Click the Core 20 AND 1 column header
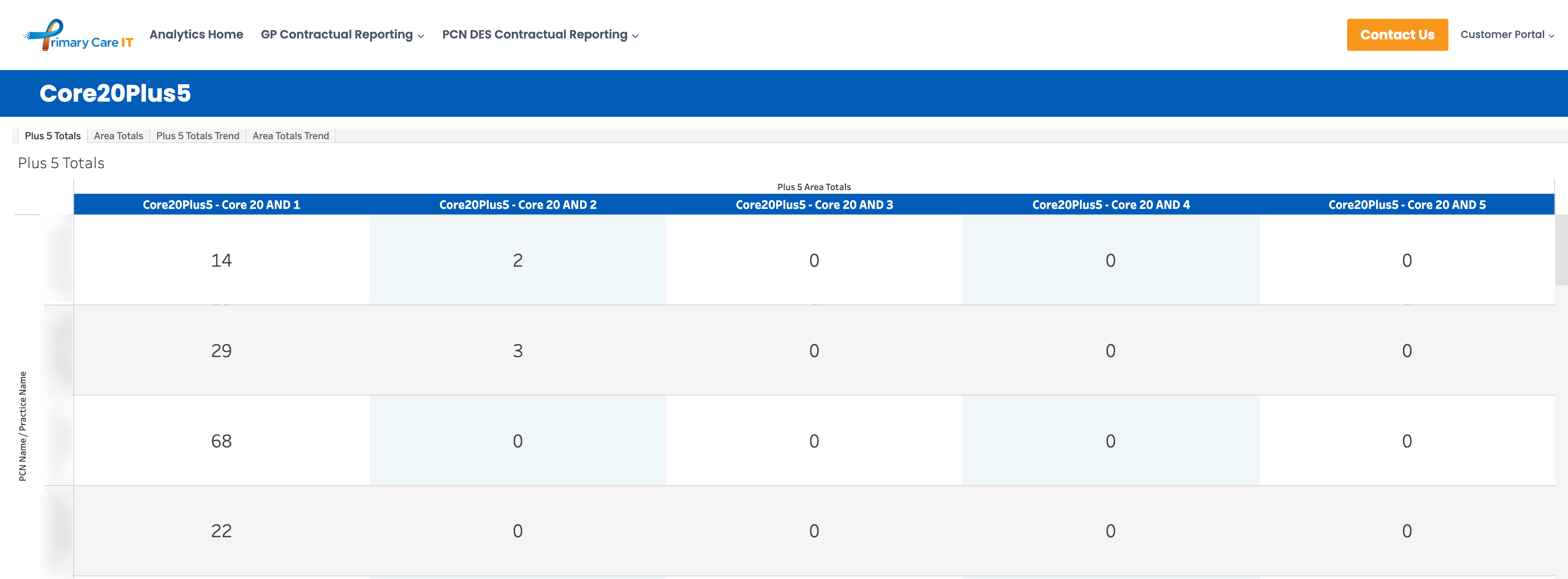 tap(222, 204)
